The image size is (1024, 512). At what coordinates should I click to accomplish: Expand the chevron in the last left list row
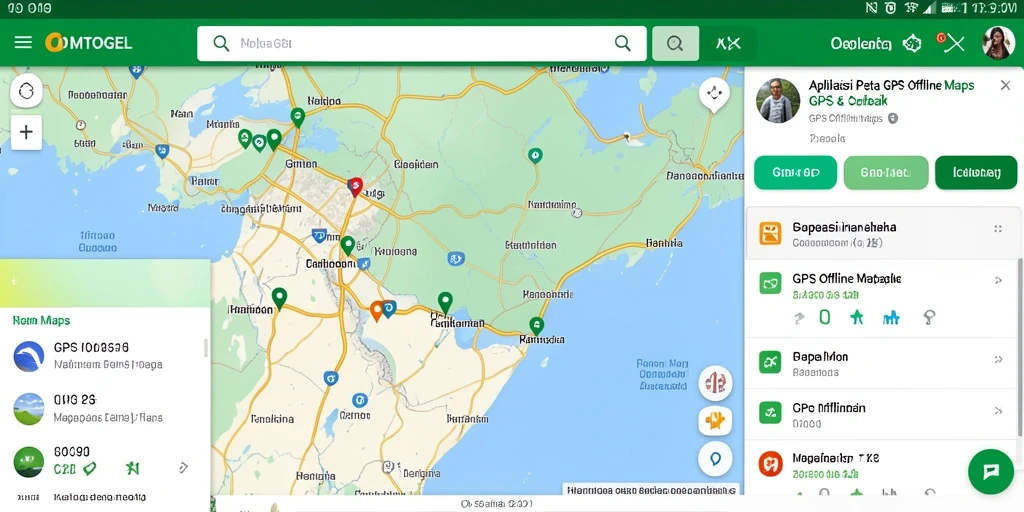pyautogui.click(x=184, y=468)
